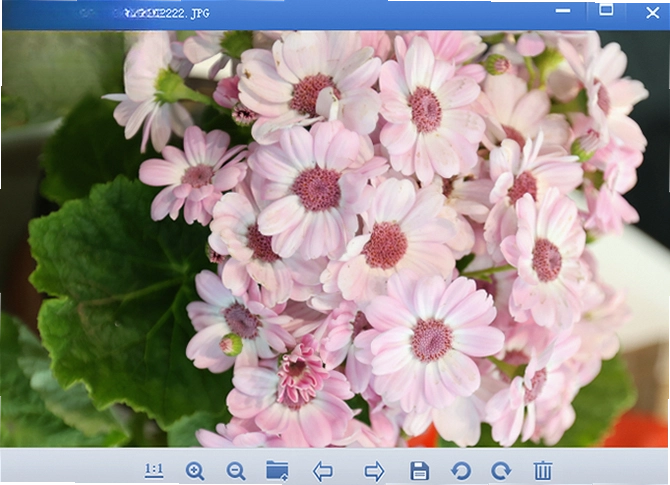Go to the previous image with left arrow

click(x=323, y=472)
